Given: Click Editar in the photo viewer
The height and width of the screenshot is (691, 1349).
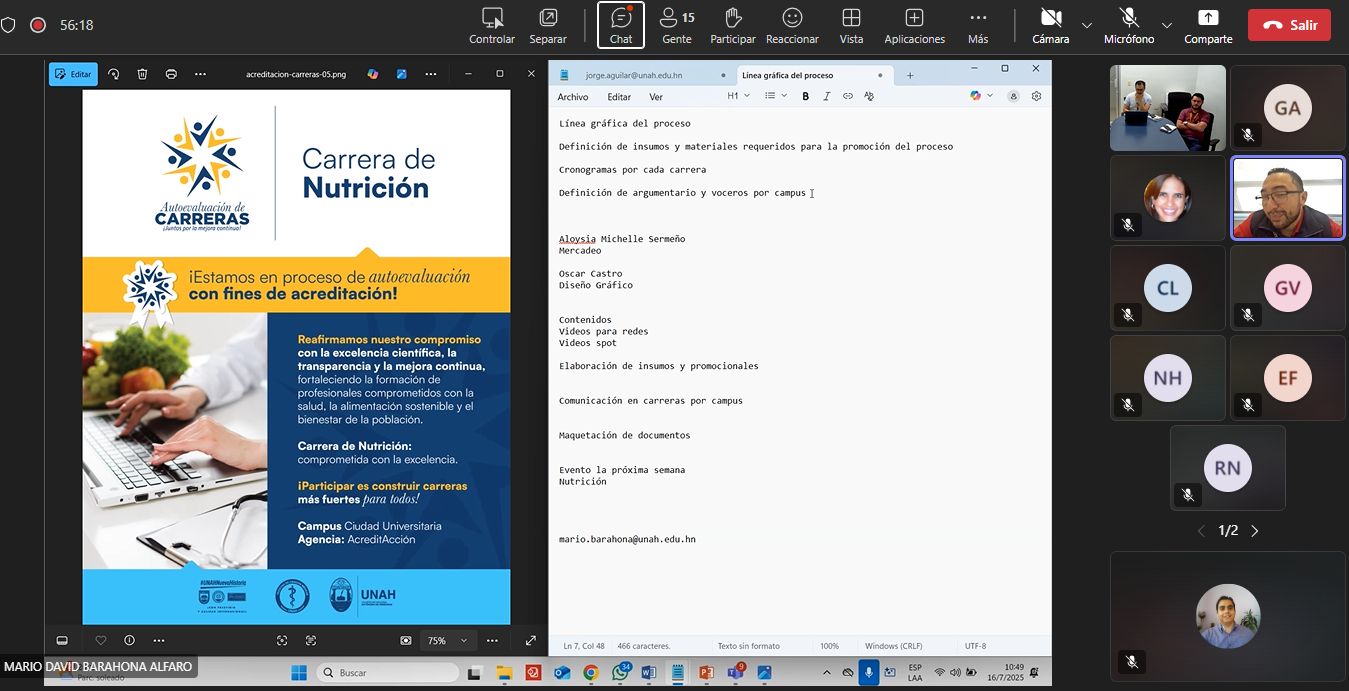Looking at the screenshot, I should pyautogui.click(x=73, y=74).
